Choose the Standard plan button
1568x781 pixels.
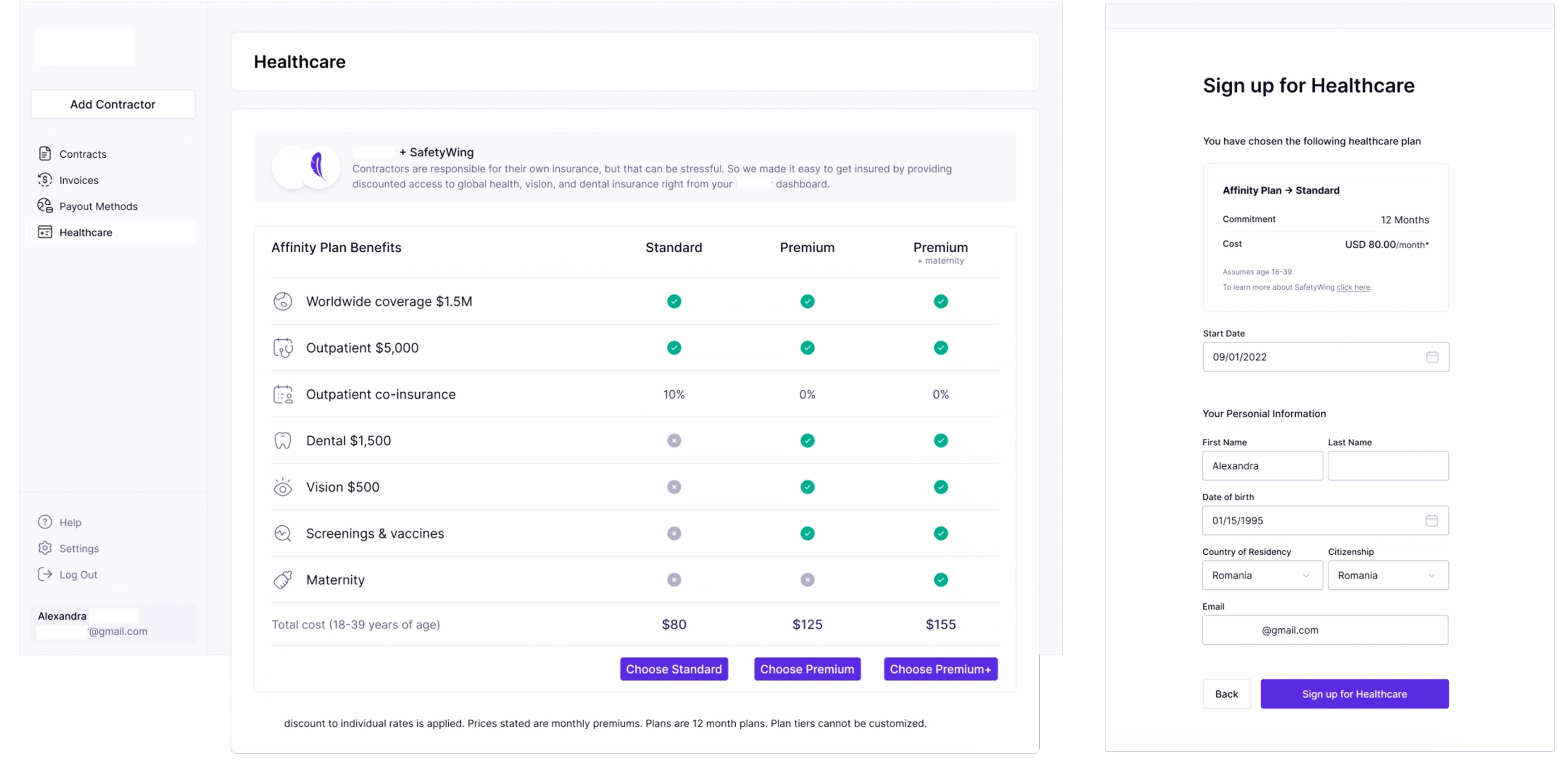(674, 668)
